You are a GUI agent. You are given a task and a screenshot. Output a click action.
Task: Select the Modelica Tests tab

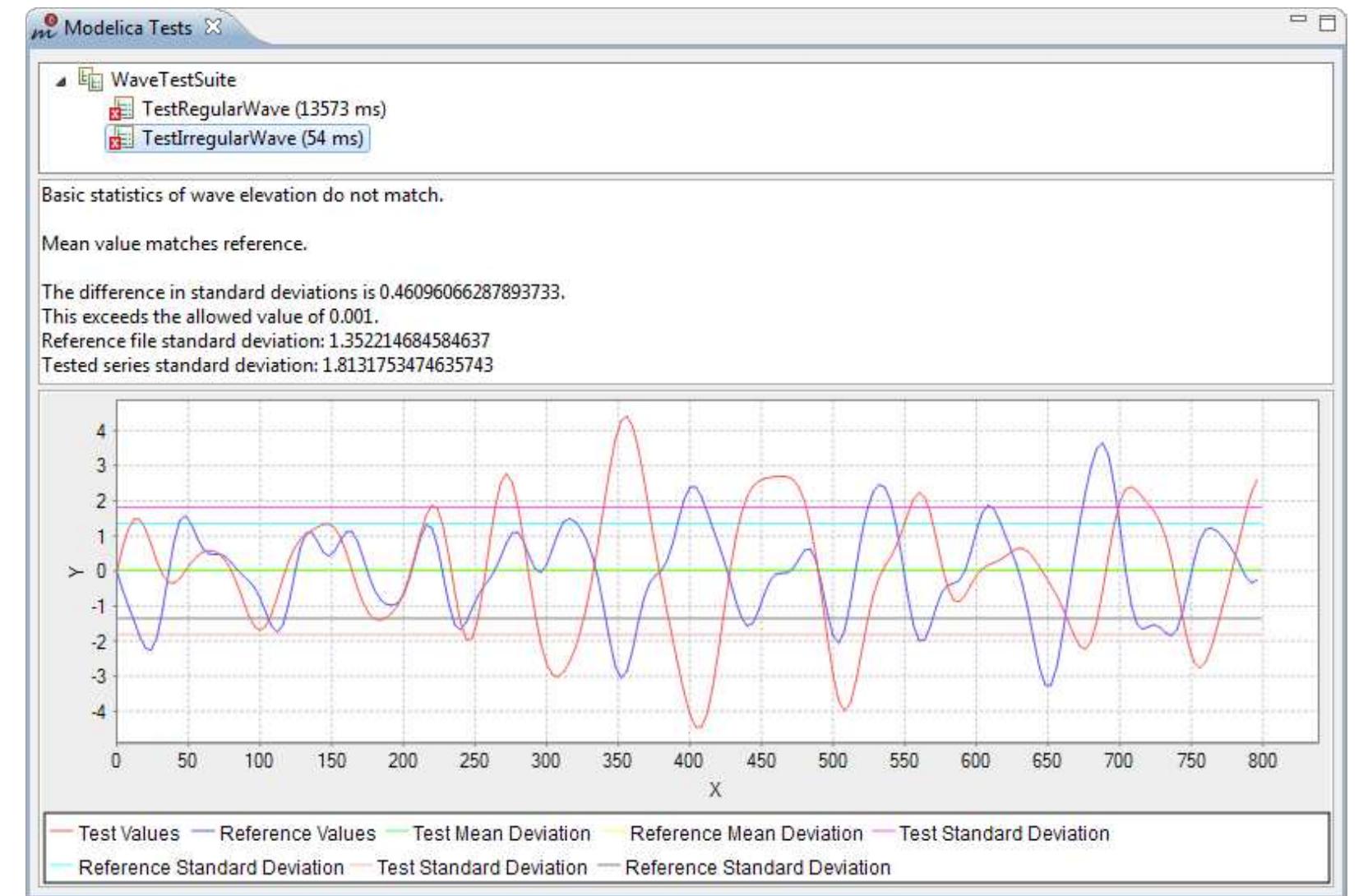click(127, 27)
